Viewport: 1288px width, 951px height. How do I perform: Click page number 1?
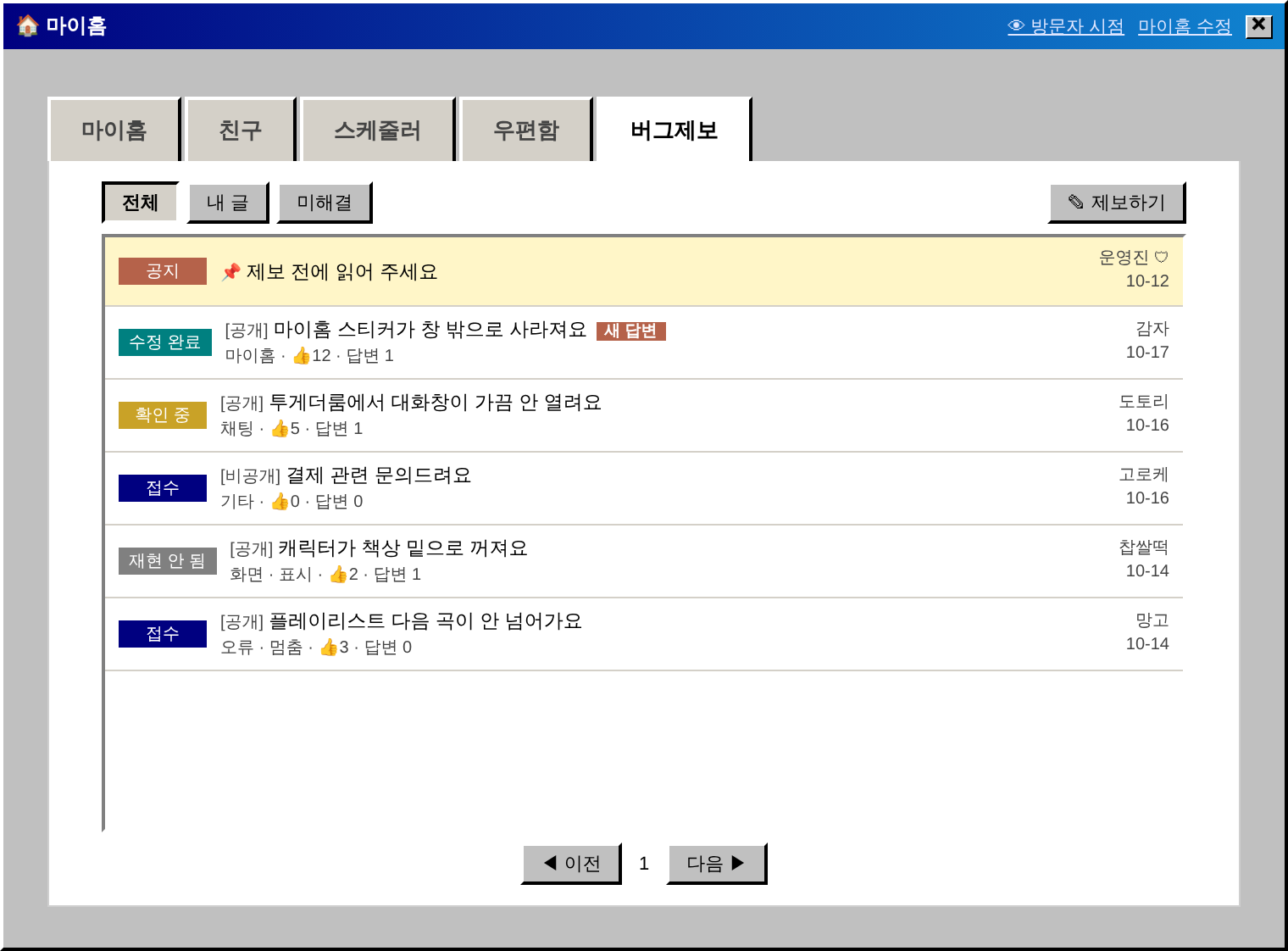[x=644, y=864]
